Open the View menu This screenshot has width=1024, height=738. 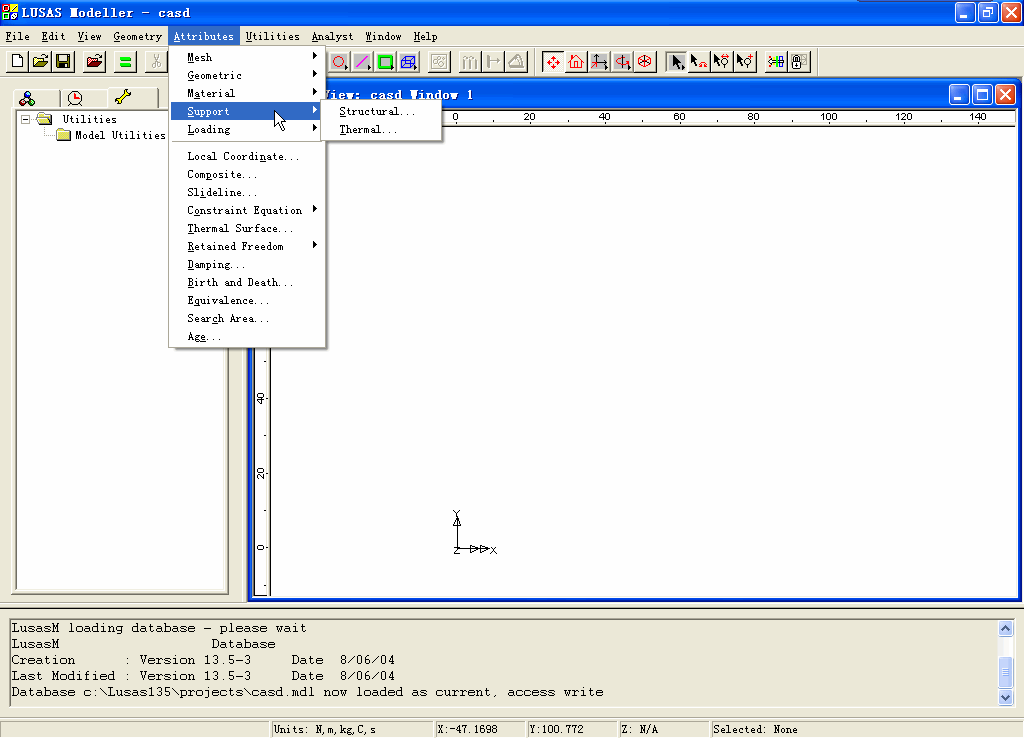click(89, 37)
